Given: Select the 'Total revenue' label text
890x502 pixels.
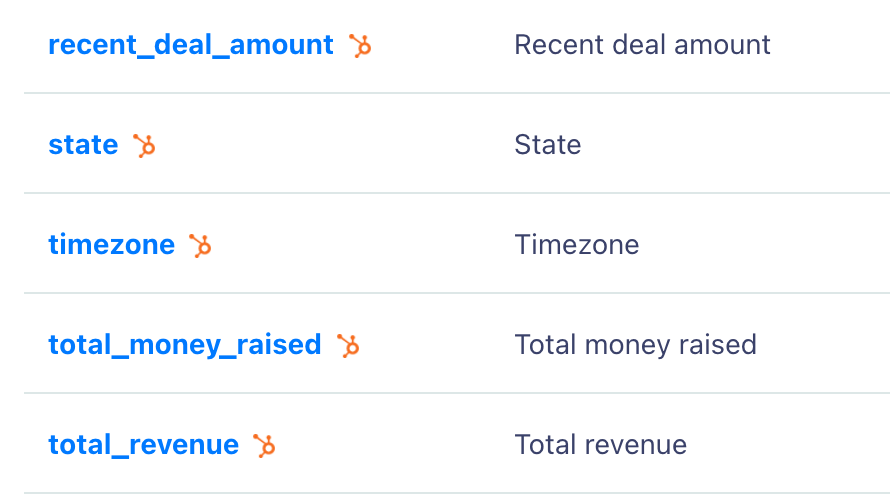Looking at the screenshot, I should pyautogui.click(x=601, y=445).
